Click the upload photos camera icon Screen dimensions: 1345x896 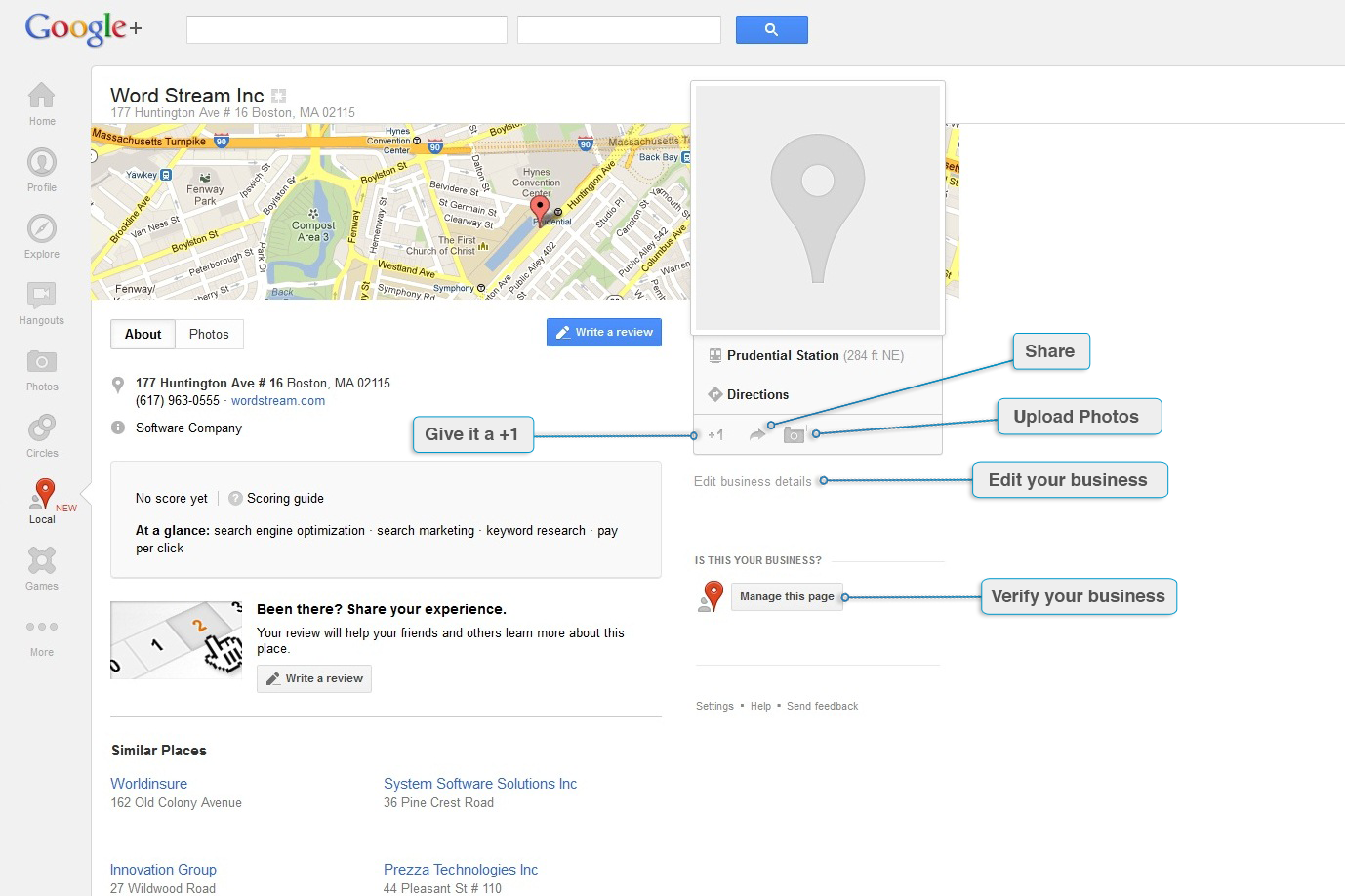795,434
